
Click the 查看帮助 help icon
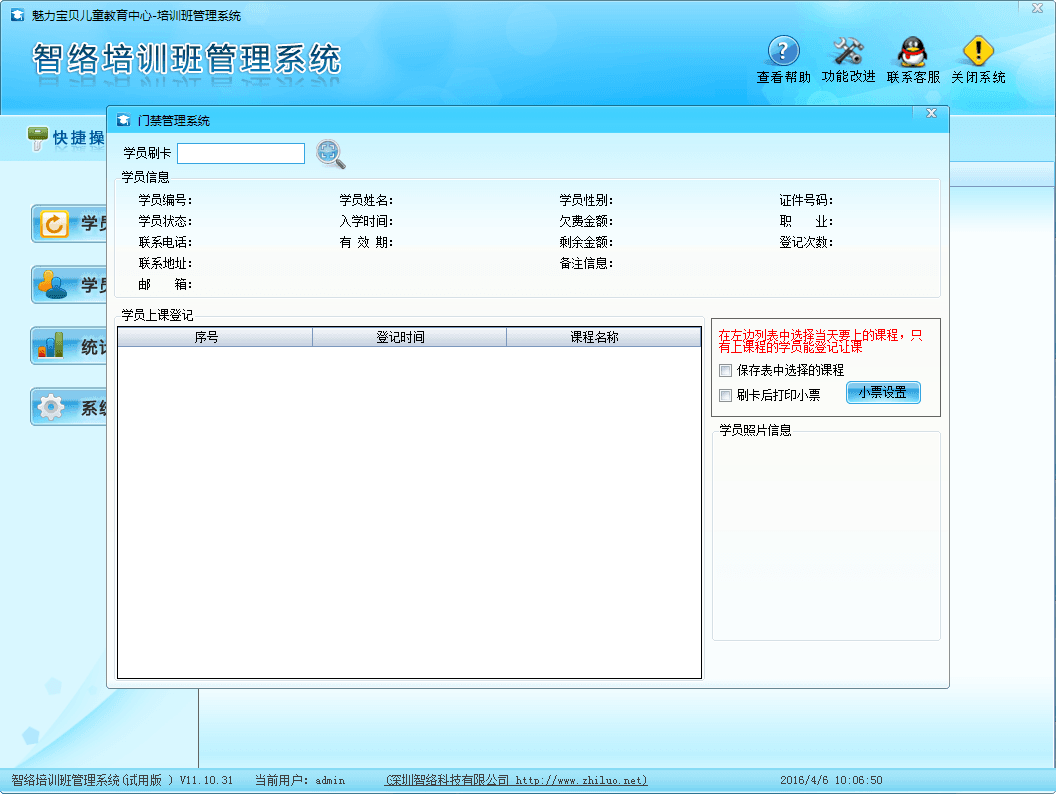coord(783,52)
